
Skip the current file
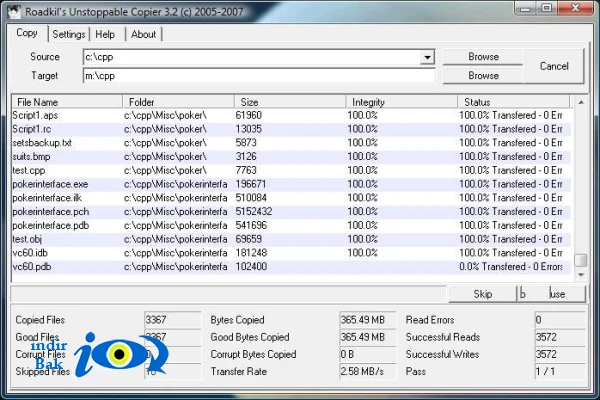tap(483, 294)
